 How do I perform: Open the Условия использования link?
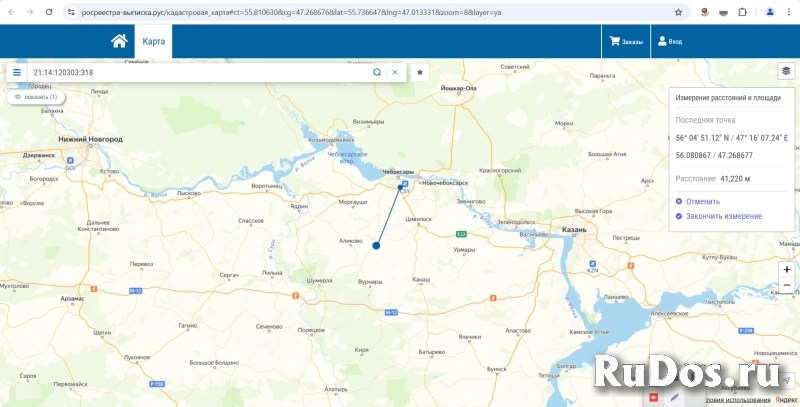click(738, 400)
